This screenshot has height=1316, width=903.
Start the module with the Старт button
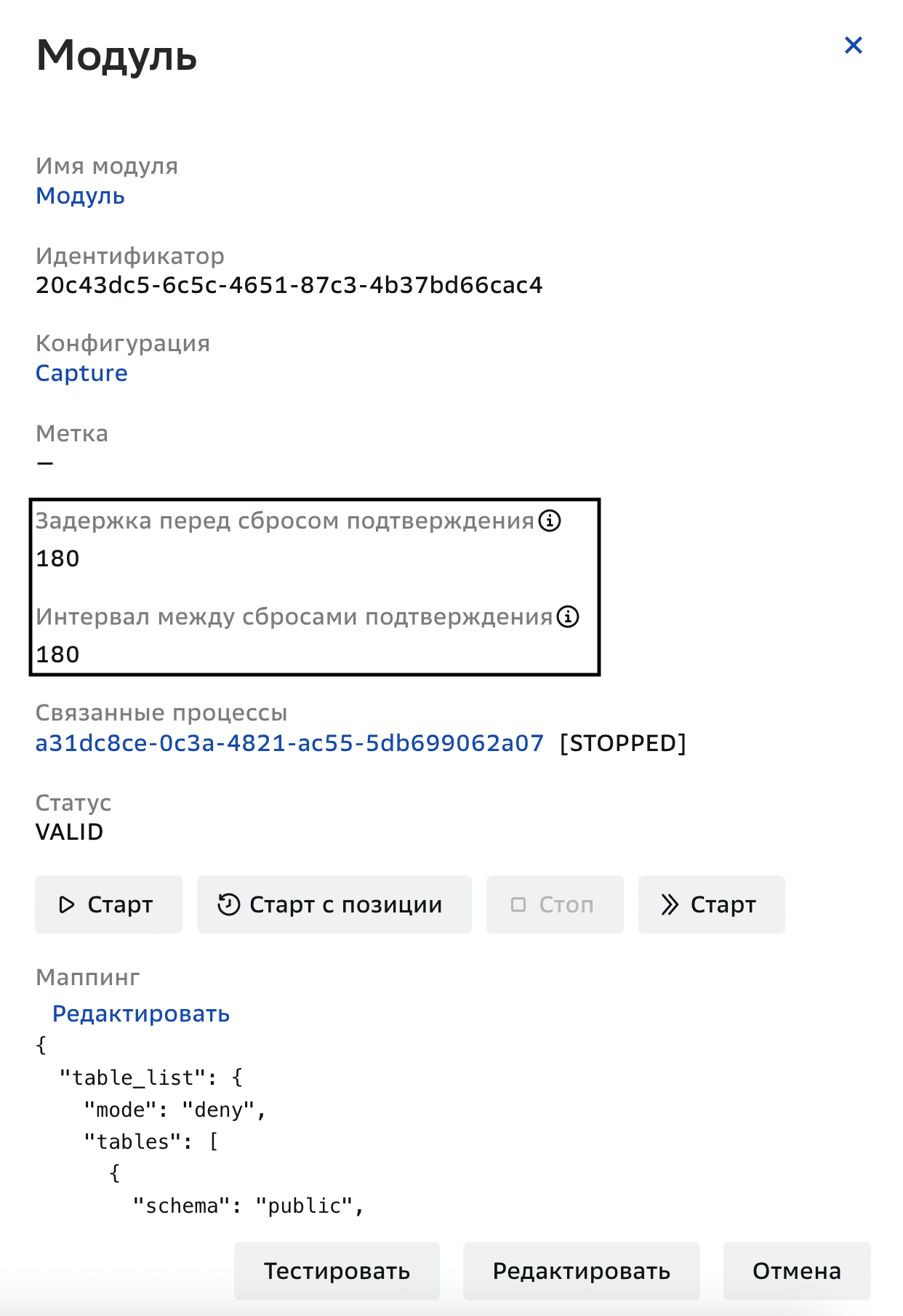tap(108, 904)
